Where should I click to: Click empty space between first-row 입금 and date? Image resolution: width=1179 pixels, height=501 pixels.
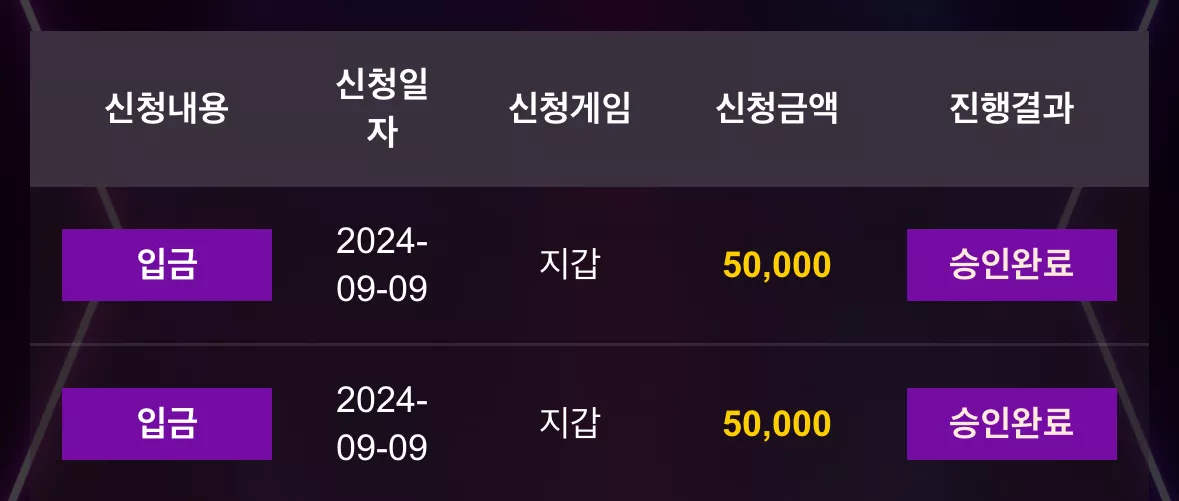click(303, 265)
